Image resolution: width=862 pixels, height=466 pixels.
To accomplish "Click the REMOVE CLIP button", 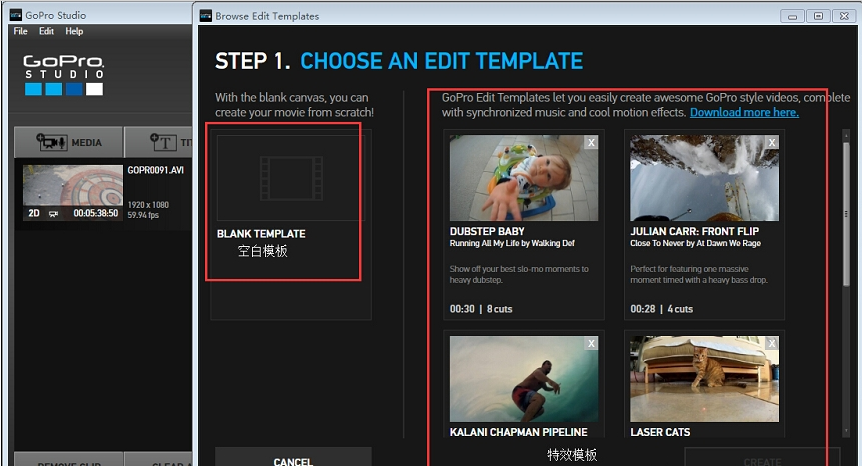I will tap(69, 460).
